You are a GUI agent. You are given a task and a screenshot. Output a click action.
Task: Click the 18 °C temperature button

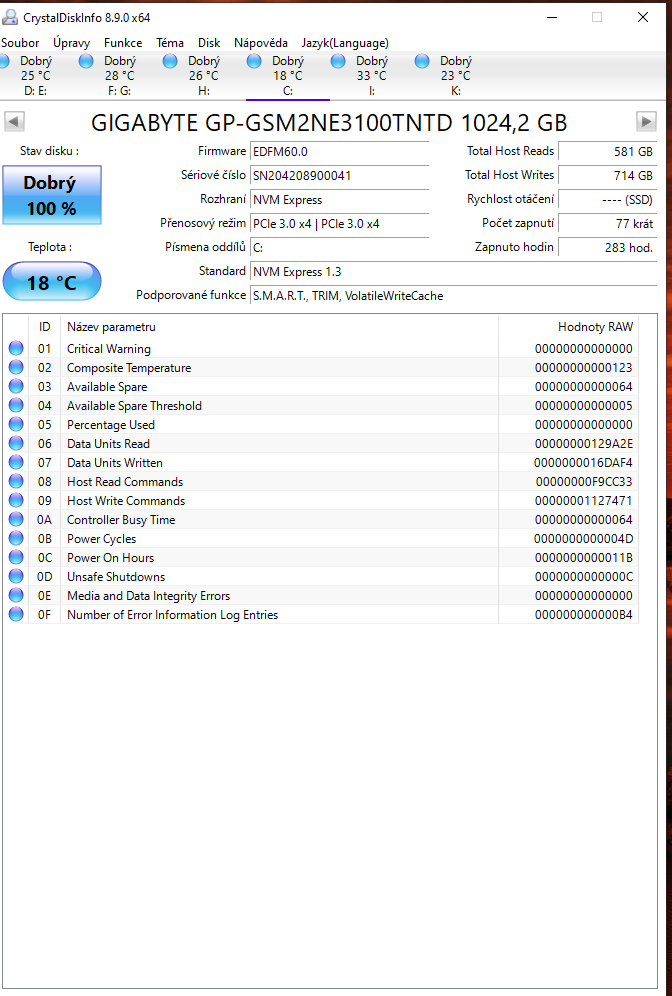tap(51, 281)
